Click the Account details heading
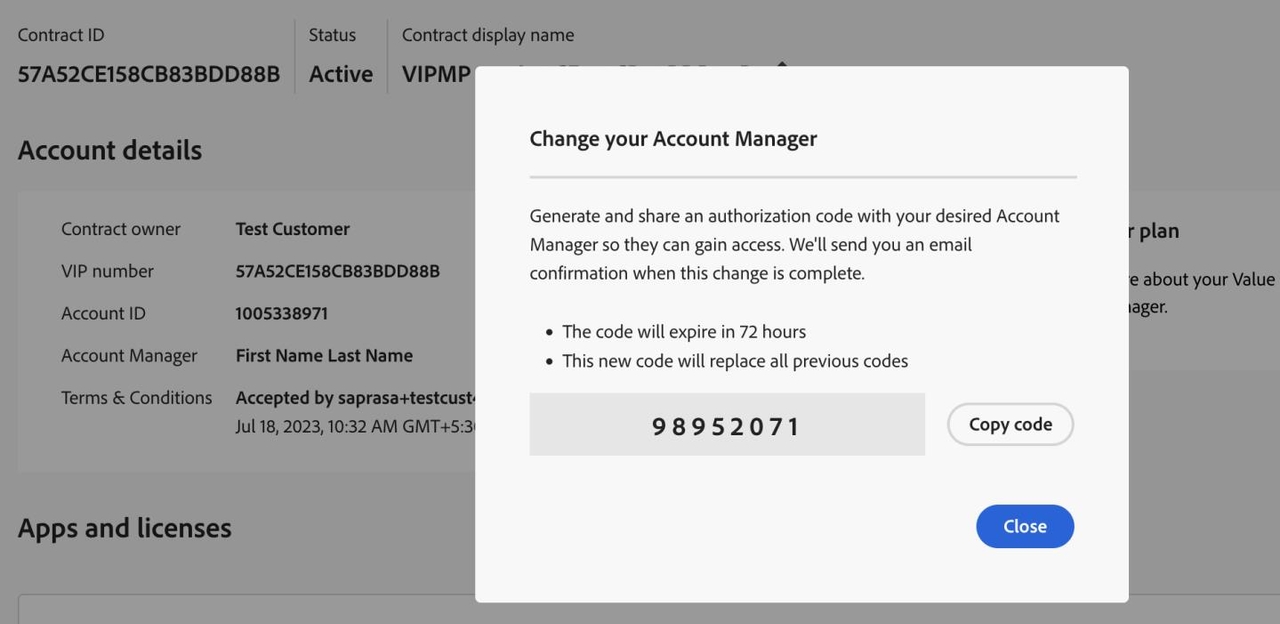This screenshot has height=624, width=1280. (x=110, y=150)
